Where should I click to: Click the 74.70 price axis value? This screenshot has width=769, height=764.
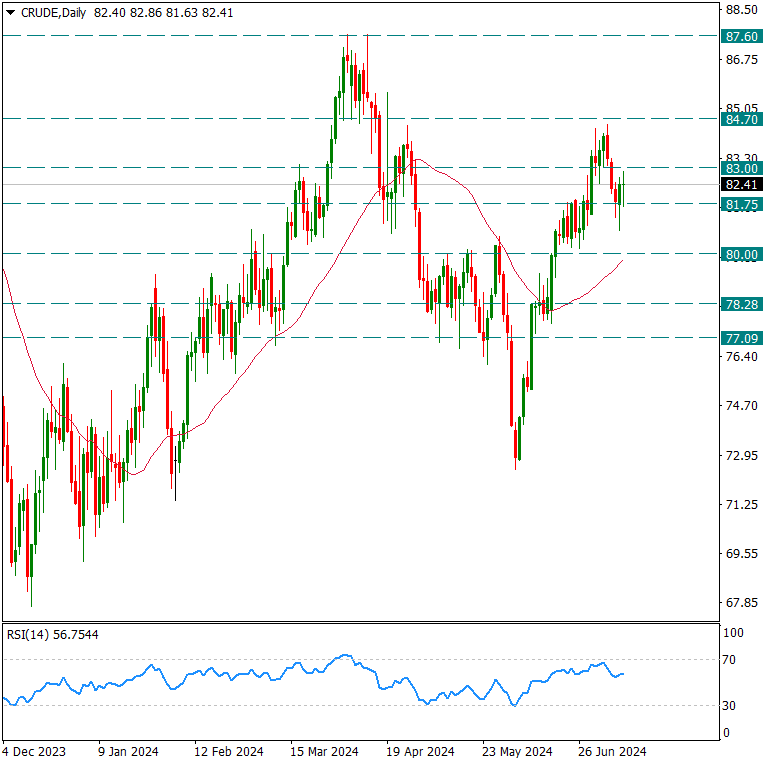pyautogui.click(x=742, y=406)
